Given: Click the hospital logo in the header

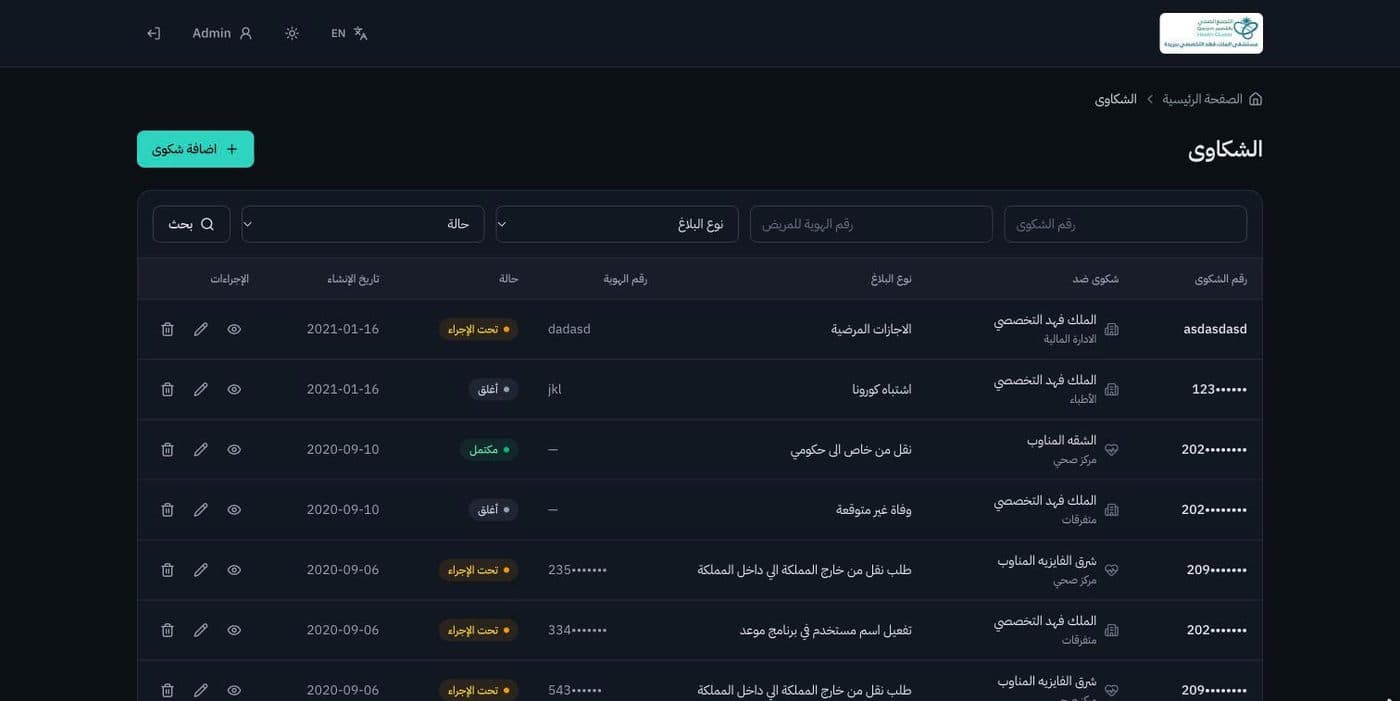Looking at the screenshot, I should tap(1211, 33).
